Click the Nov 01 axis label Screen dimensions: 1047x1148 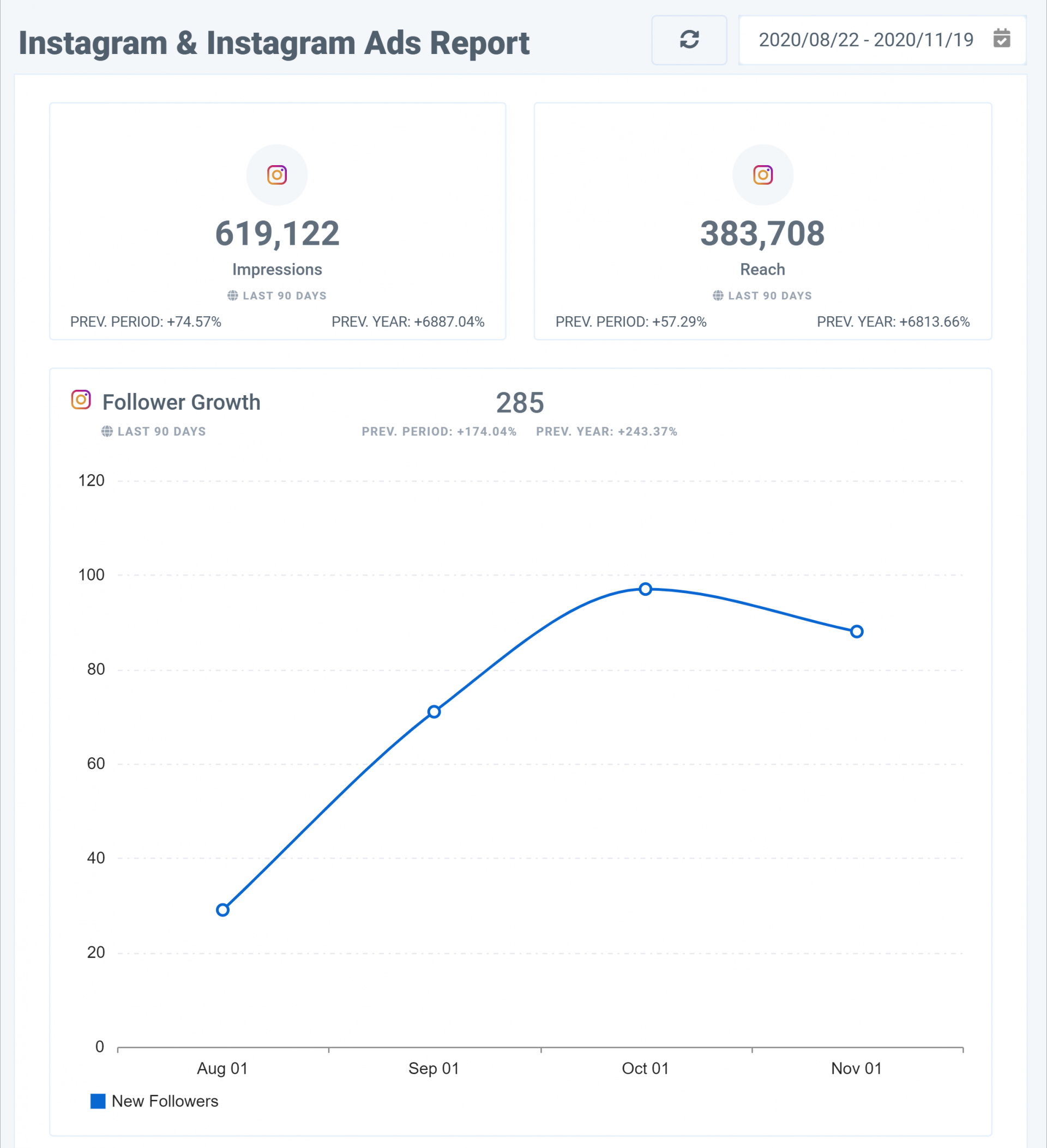click(856, 1068)
